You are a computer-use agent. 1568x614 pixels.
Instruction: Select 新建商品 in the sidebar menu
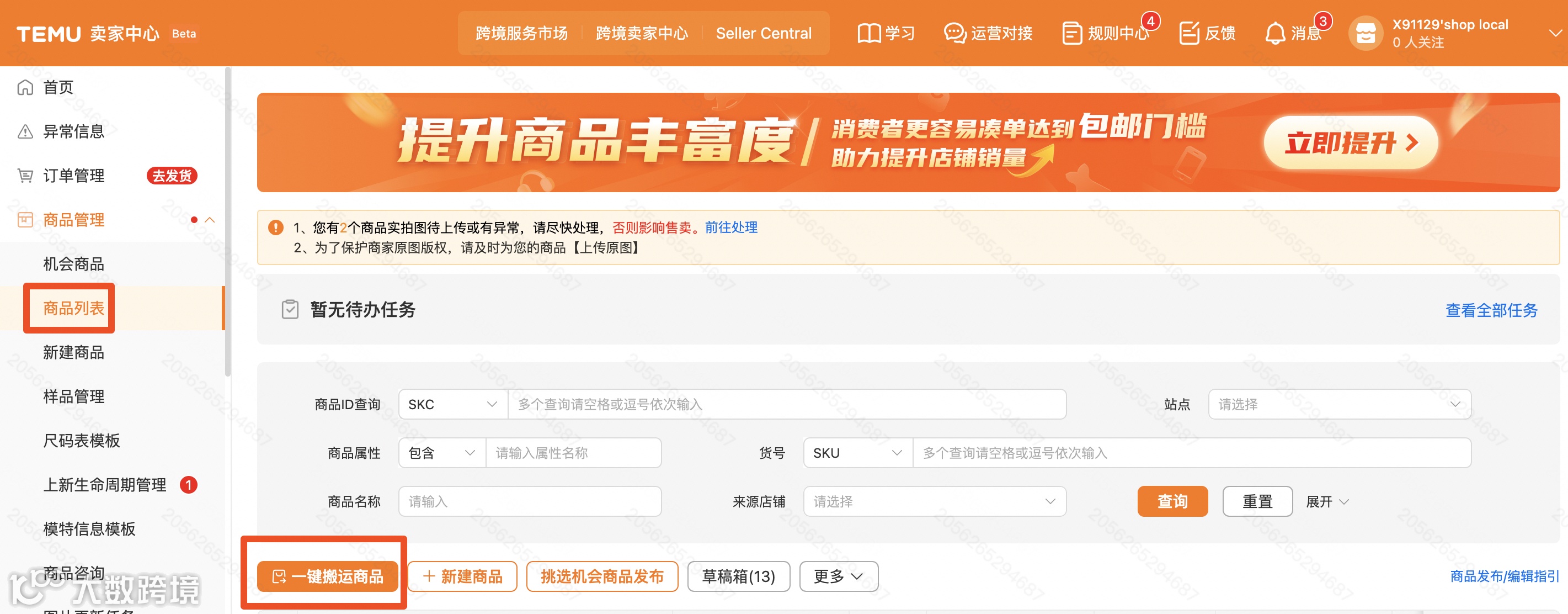click(73, 353)
